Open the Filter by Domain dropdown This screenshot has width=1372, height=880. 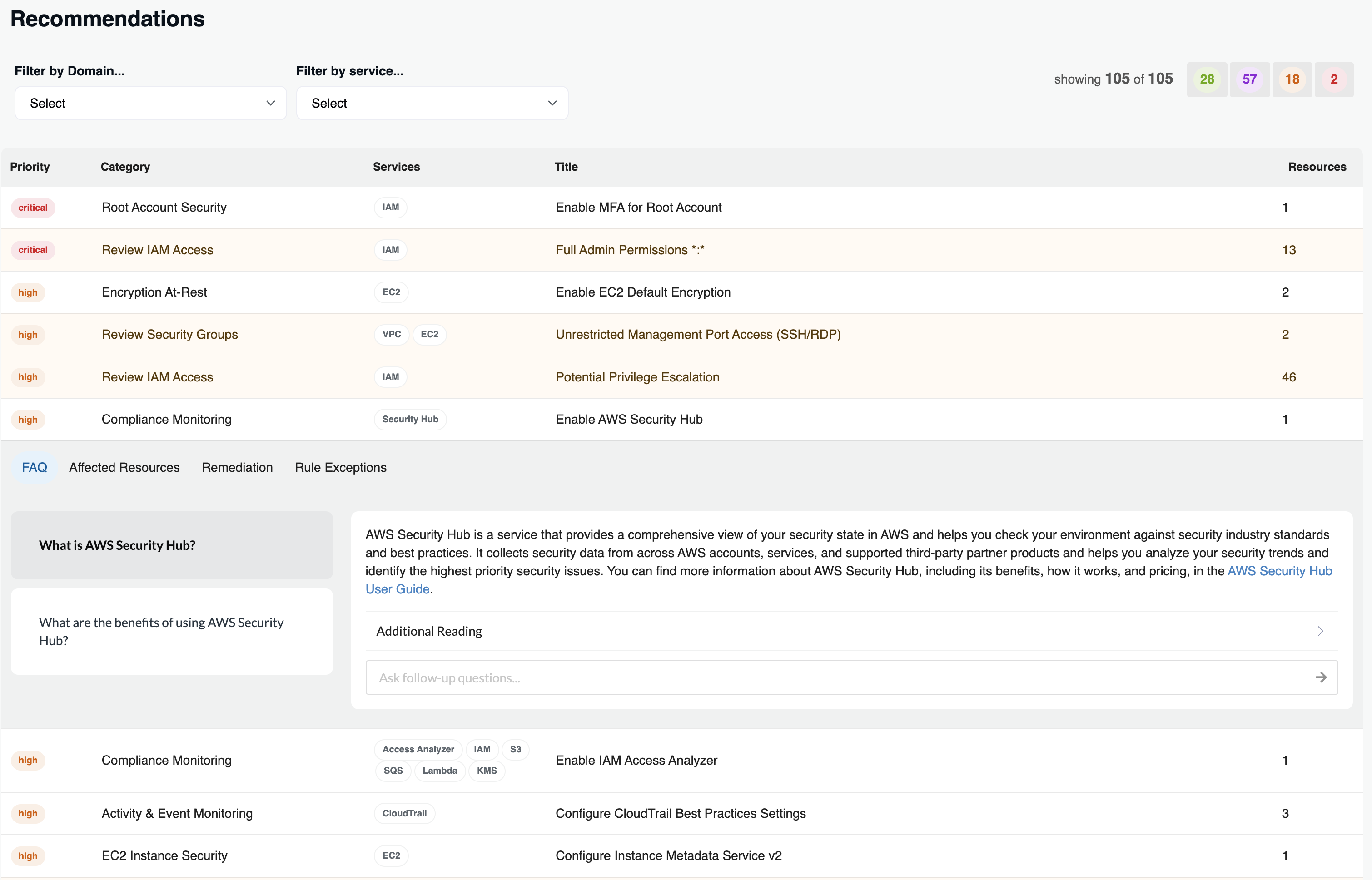150,104
